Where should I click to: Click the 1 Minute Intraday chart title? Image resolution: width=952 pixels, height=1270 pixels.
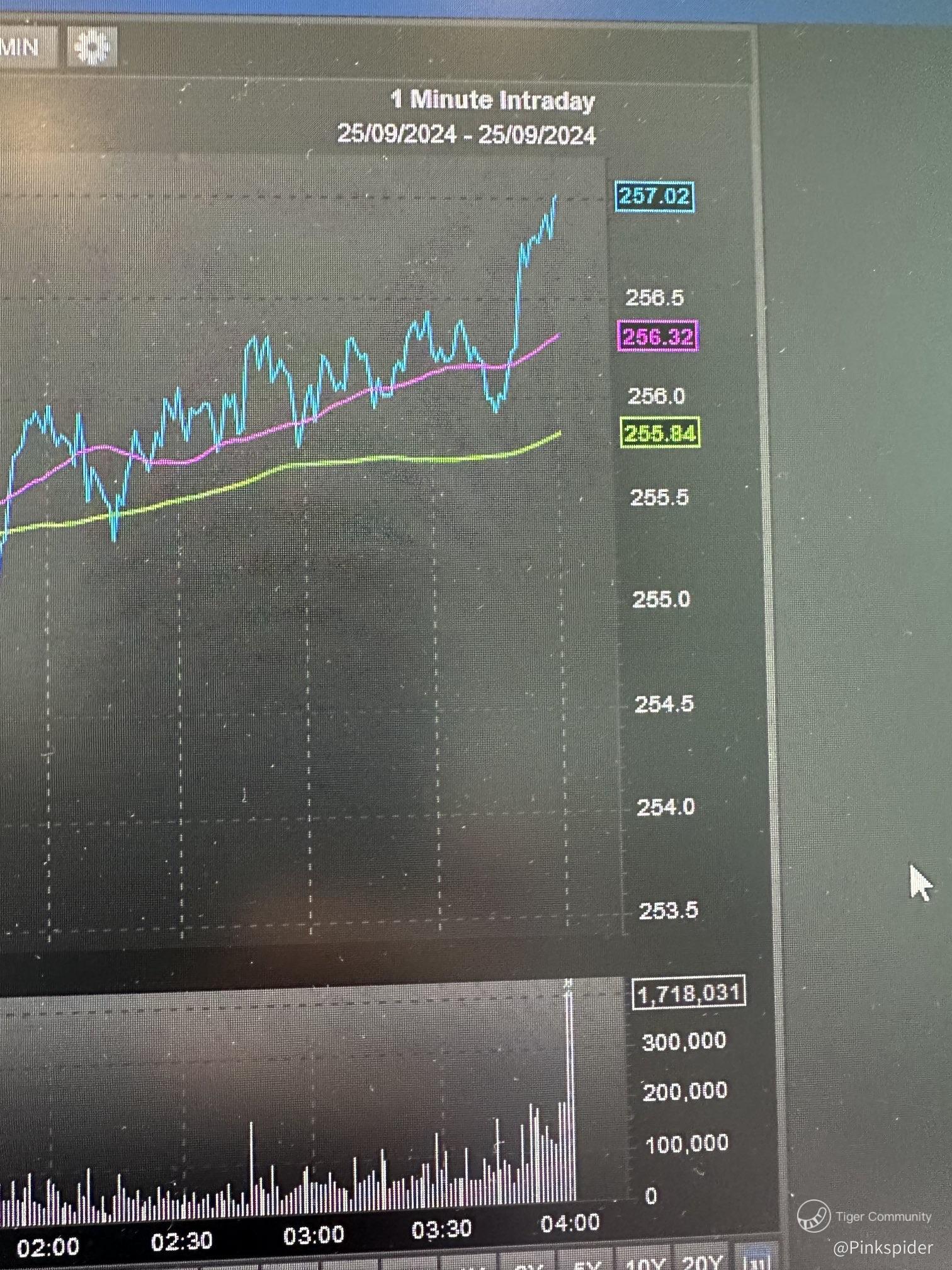point(493,101)
